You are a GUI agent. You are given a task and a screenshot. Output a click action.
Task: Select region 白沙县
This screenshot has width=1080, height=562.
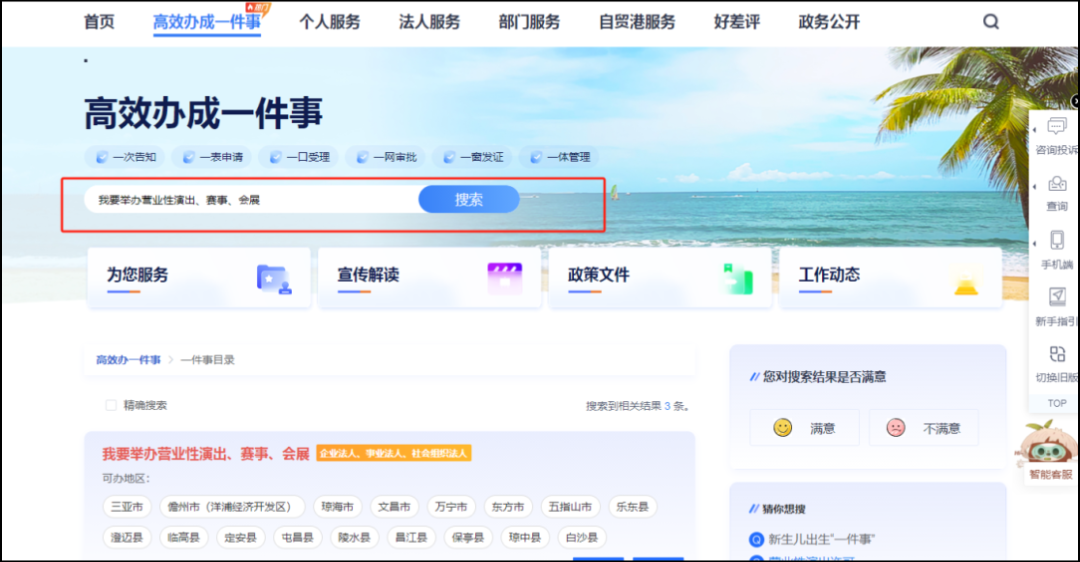(x=582, y=537)
